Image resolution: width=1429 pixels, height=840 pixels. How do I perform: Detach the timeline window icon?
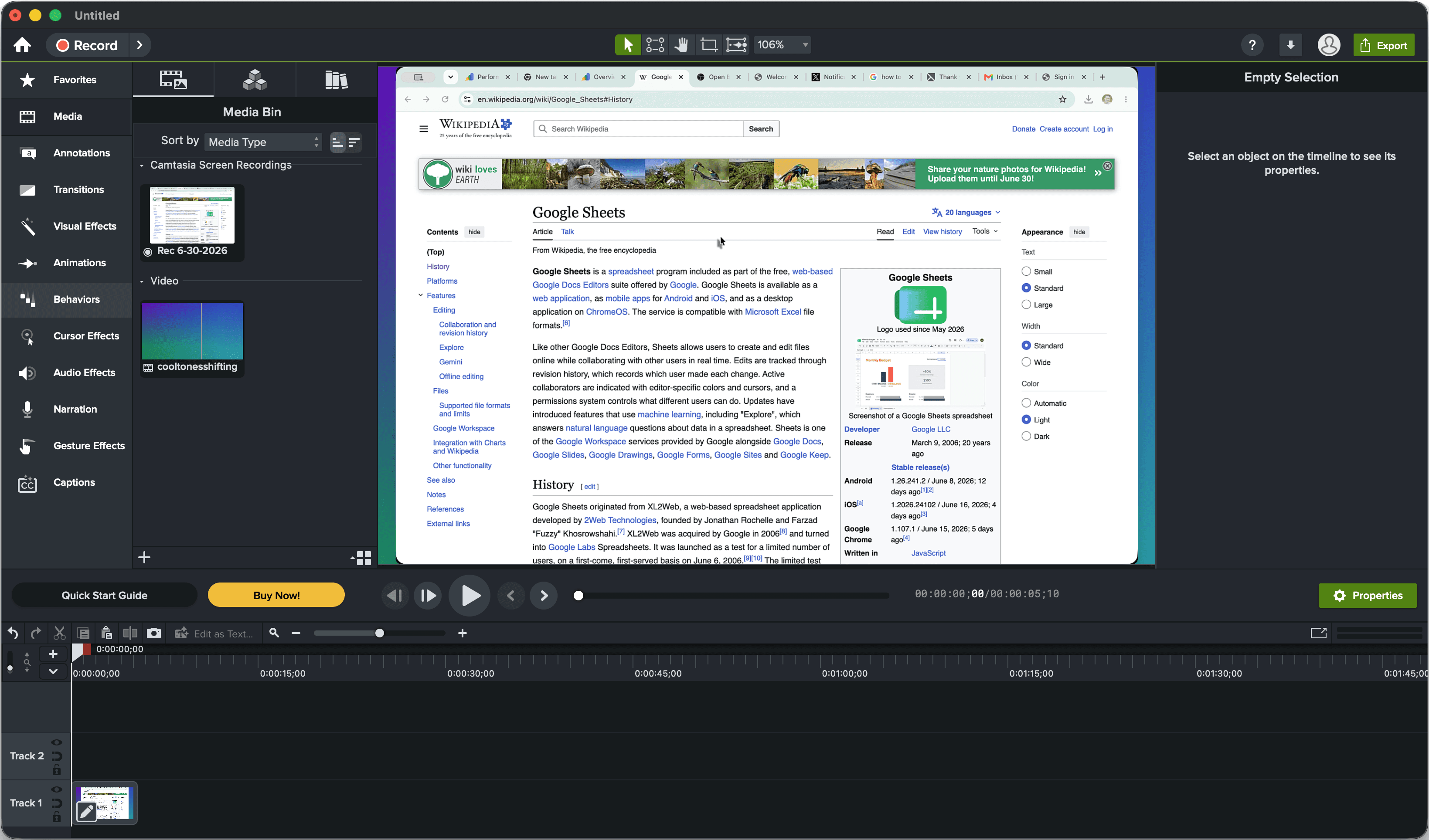(1318, 633)
